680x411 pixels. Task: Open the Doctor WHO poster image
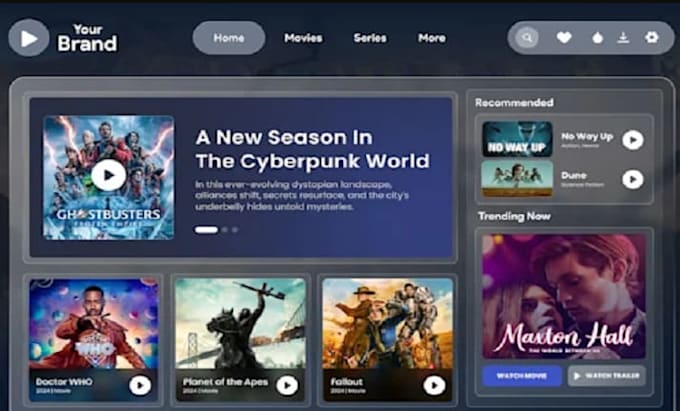pyautogui.click(x=94, y=324)
